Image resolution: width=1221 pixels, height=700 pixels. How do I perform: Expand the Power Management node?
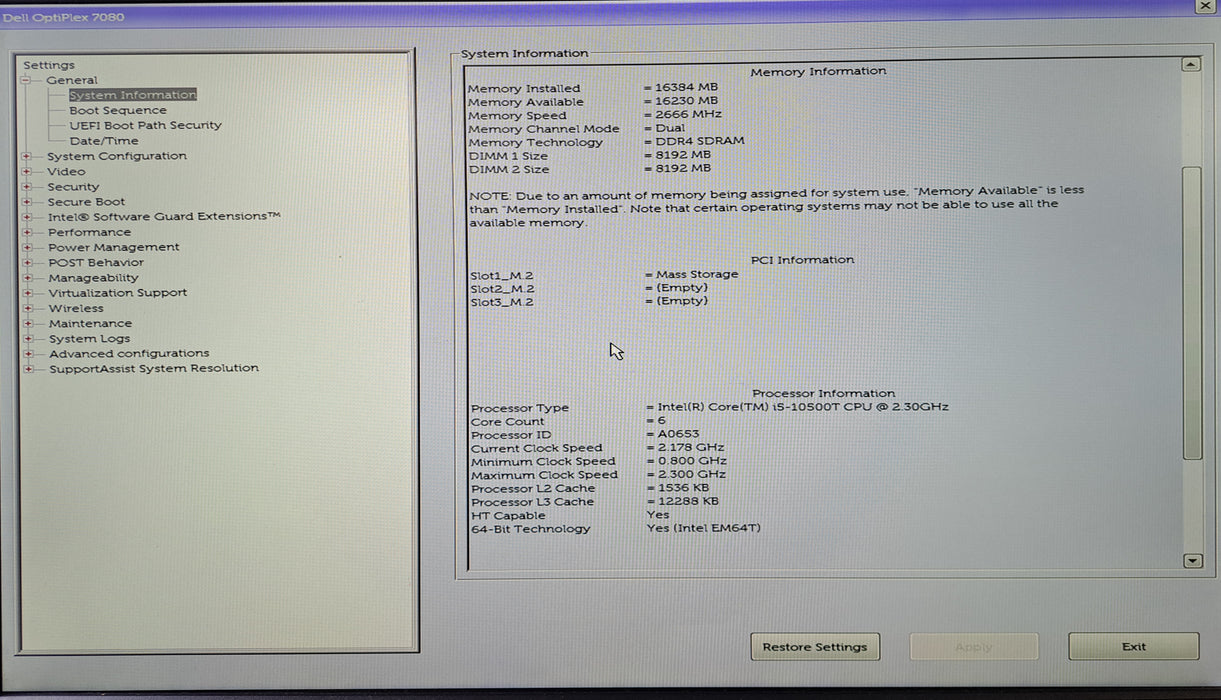click(x=27, y=247)
